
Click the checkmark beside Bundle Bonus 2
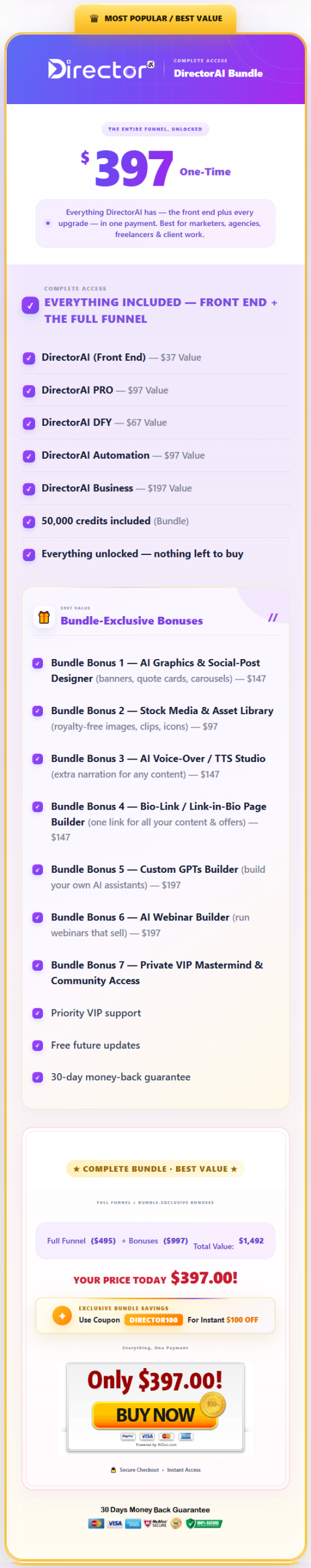(x=37, y=711)
